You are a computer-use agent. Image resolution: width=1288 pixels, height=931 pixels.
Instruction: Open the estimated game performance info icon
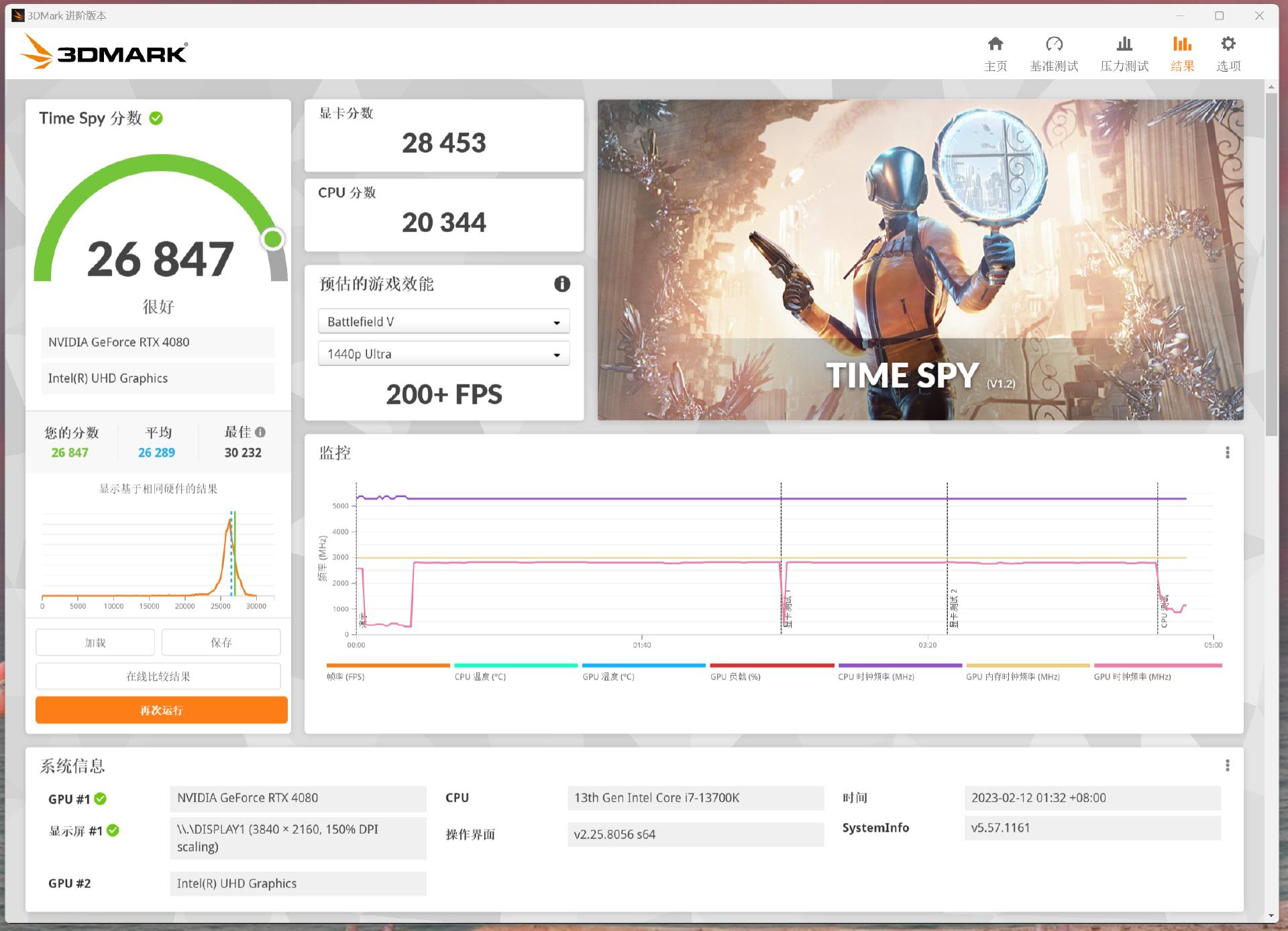point(561,284)
